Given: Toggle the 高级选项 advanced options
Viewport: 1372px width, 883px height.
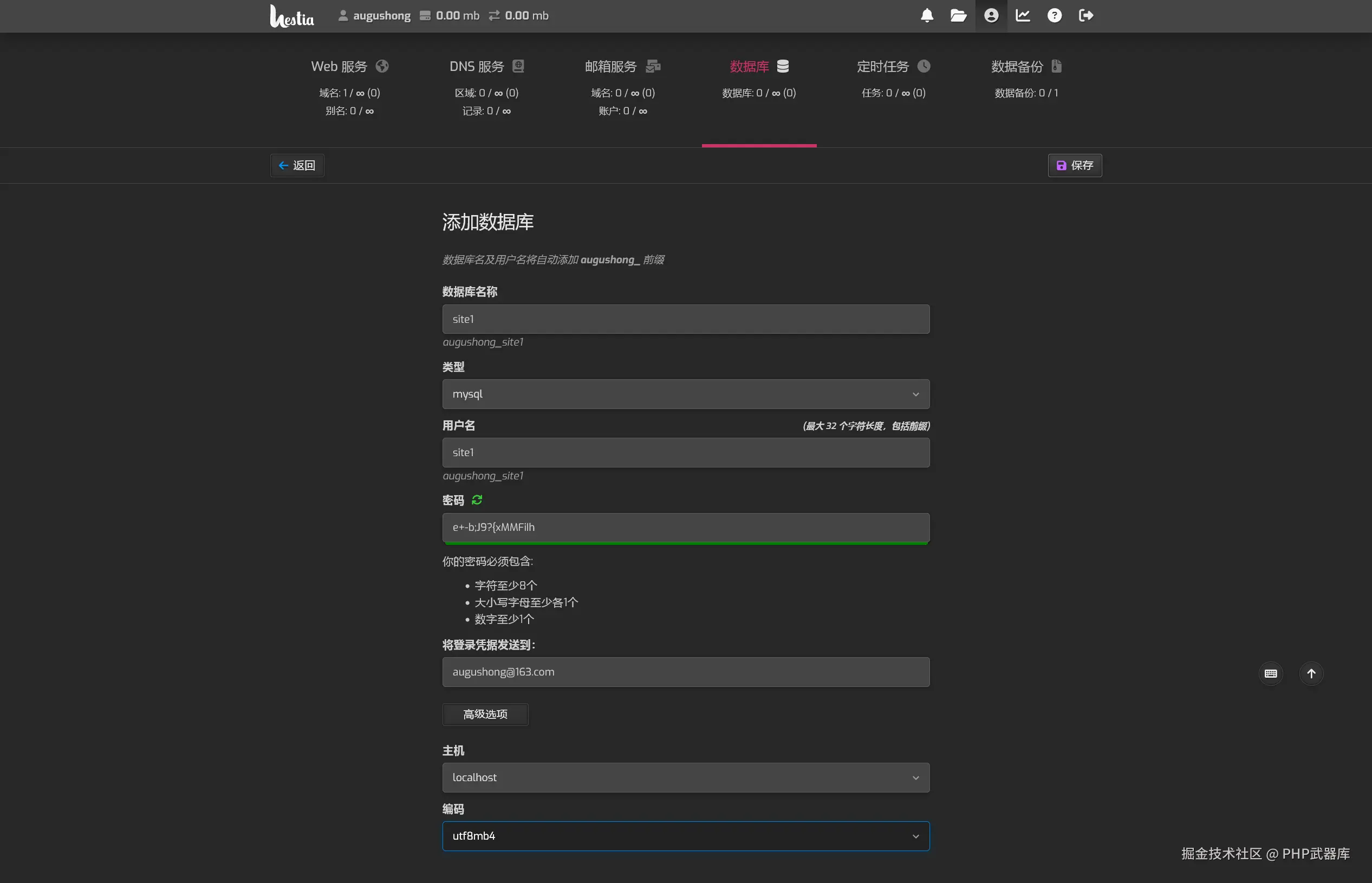Looking at the screenshot, I should tap(485, 715).
